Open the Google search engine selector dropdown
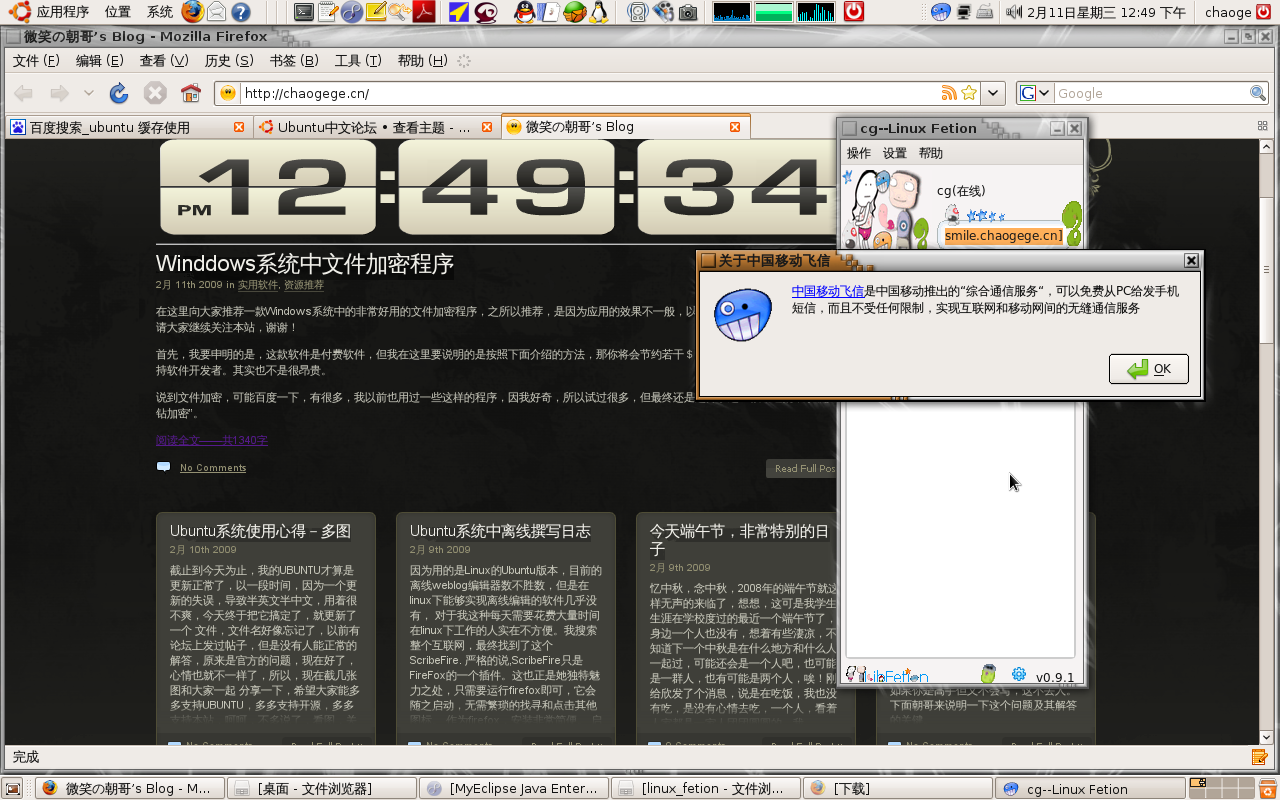The height and width of the screenshot is (800, 1280). point(1035,93)
